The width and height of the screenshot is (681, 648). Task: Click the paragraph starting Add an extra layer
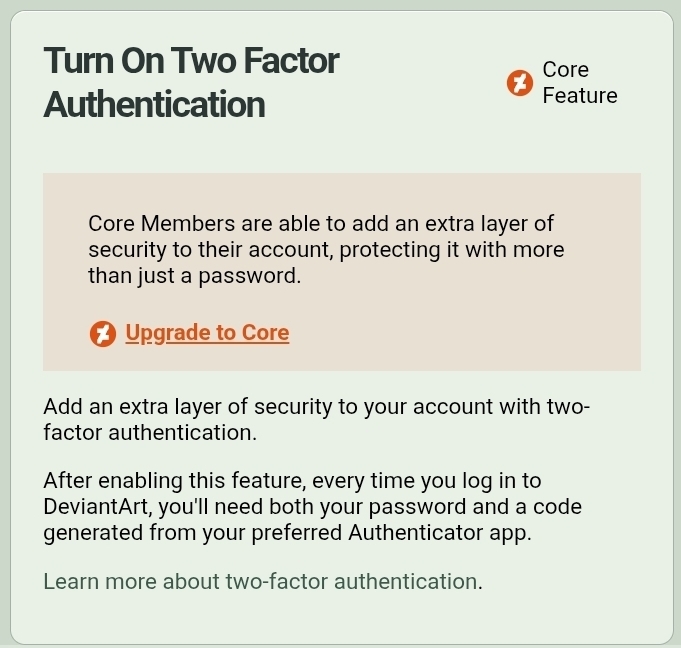coord(317,420)
